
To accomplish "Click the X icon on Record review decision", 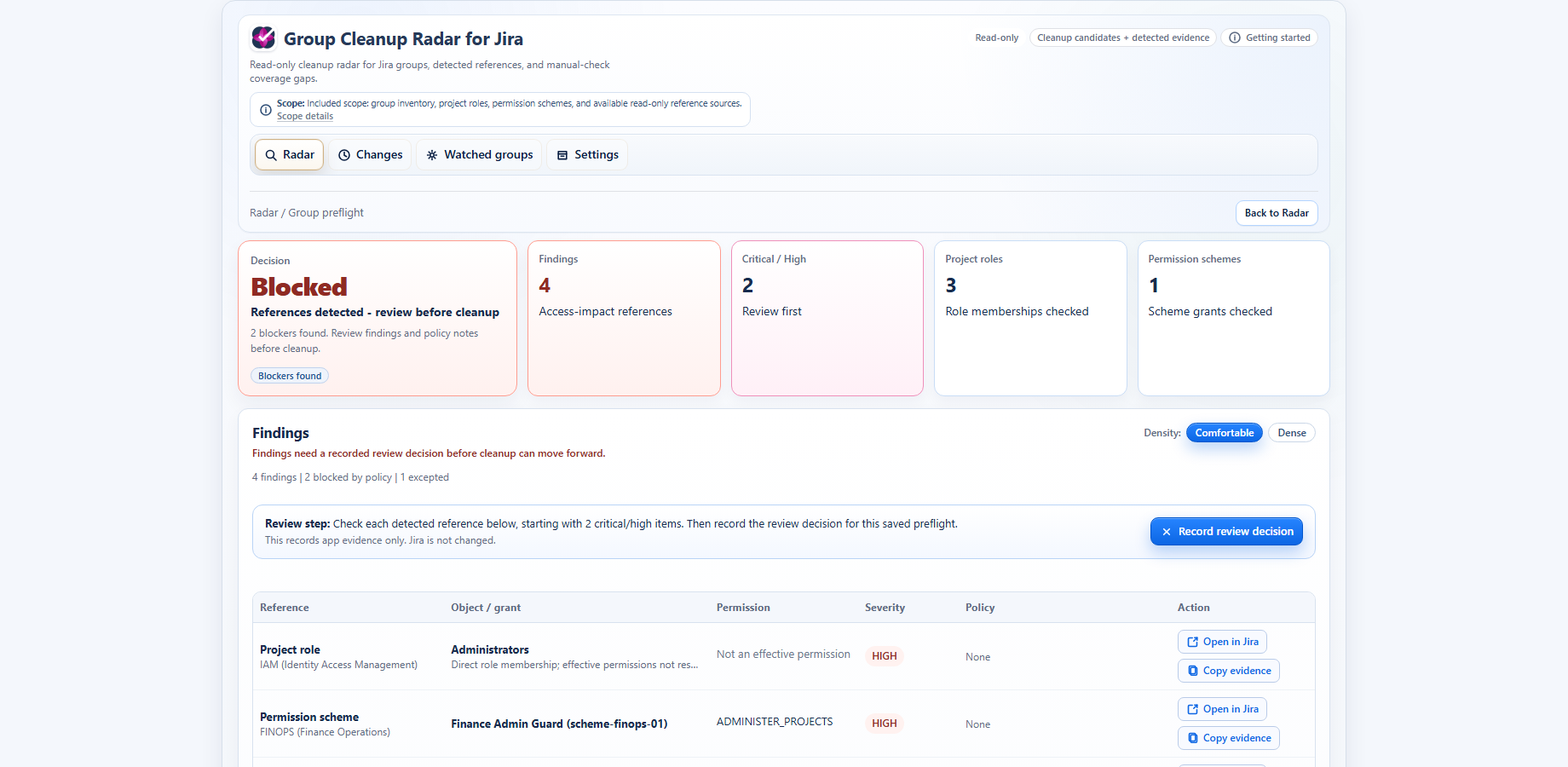I will [x=1167, y=532].
